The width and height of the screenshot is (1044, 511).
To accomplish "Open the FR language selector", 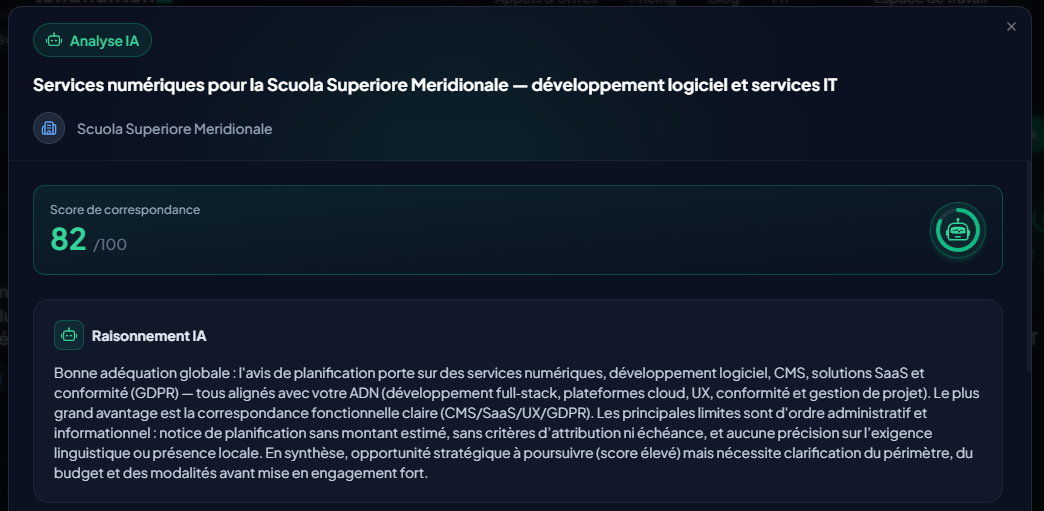I will (x=781, y=2).
